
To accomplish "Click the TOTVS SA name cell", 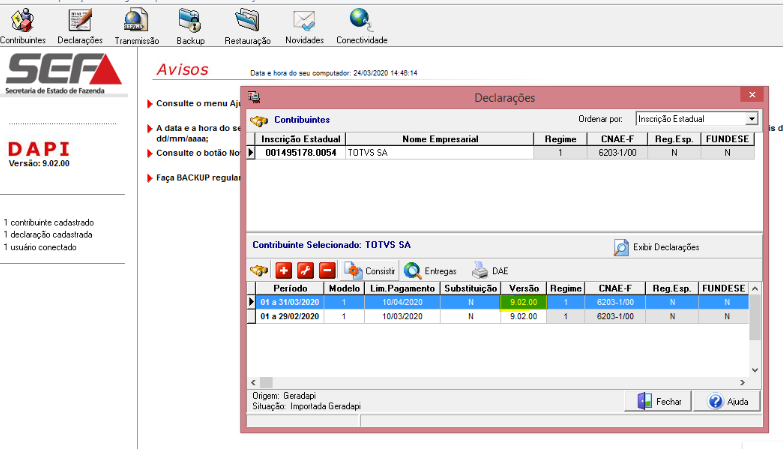I will pos(439,153).
